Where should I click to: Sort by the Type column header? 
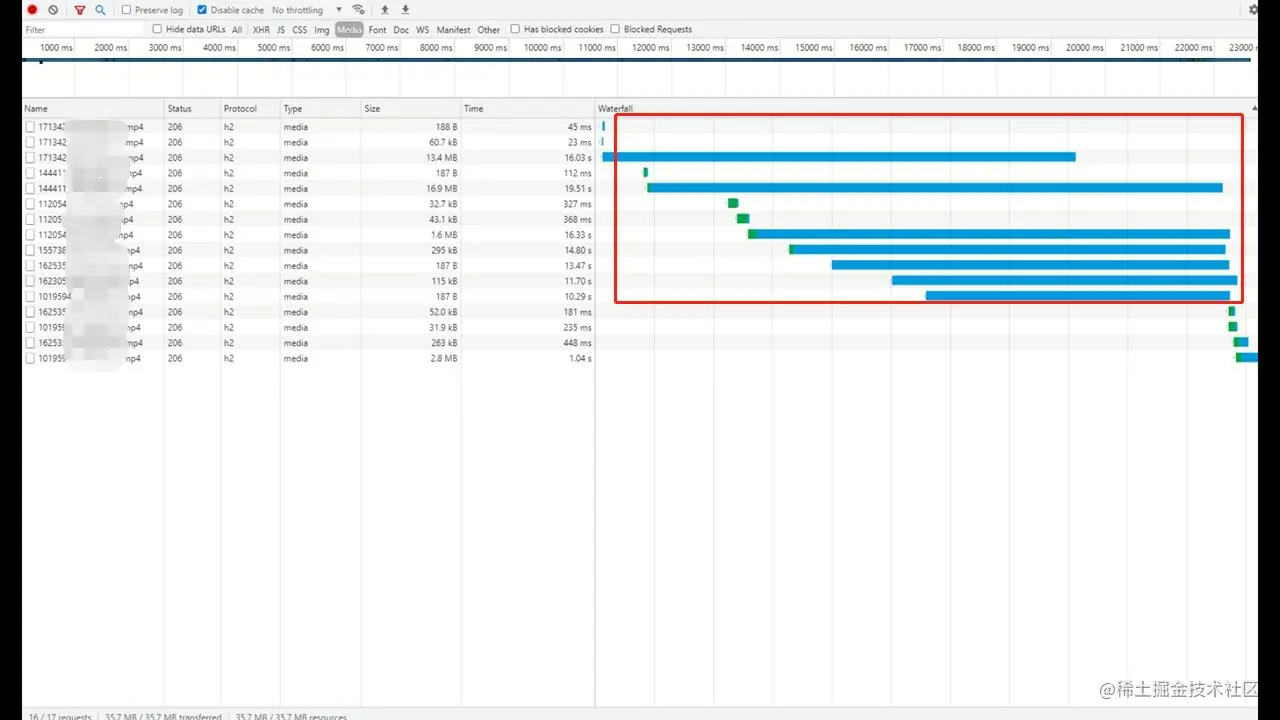(320, 108)
